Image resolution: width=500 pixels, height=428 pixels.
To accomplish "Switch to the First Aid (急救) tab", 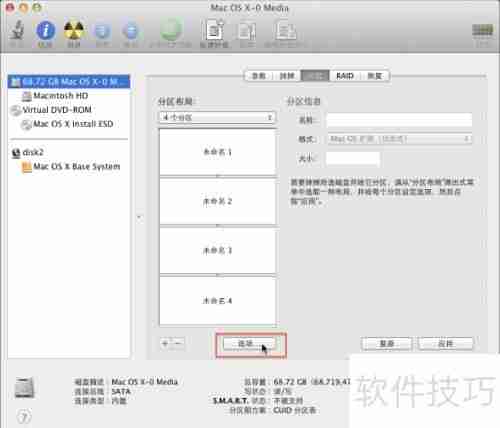I will pyautogui.click(x=259, y=76).
